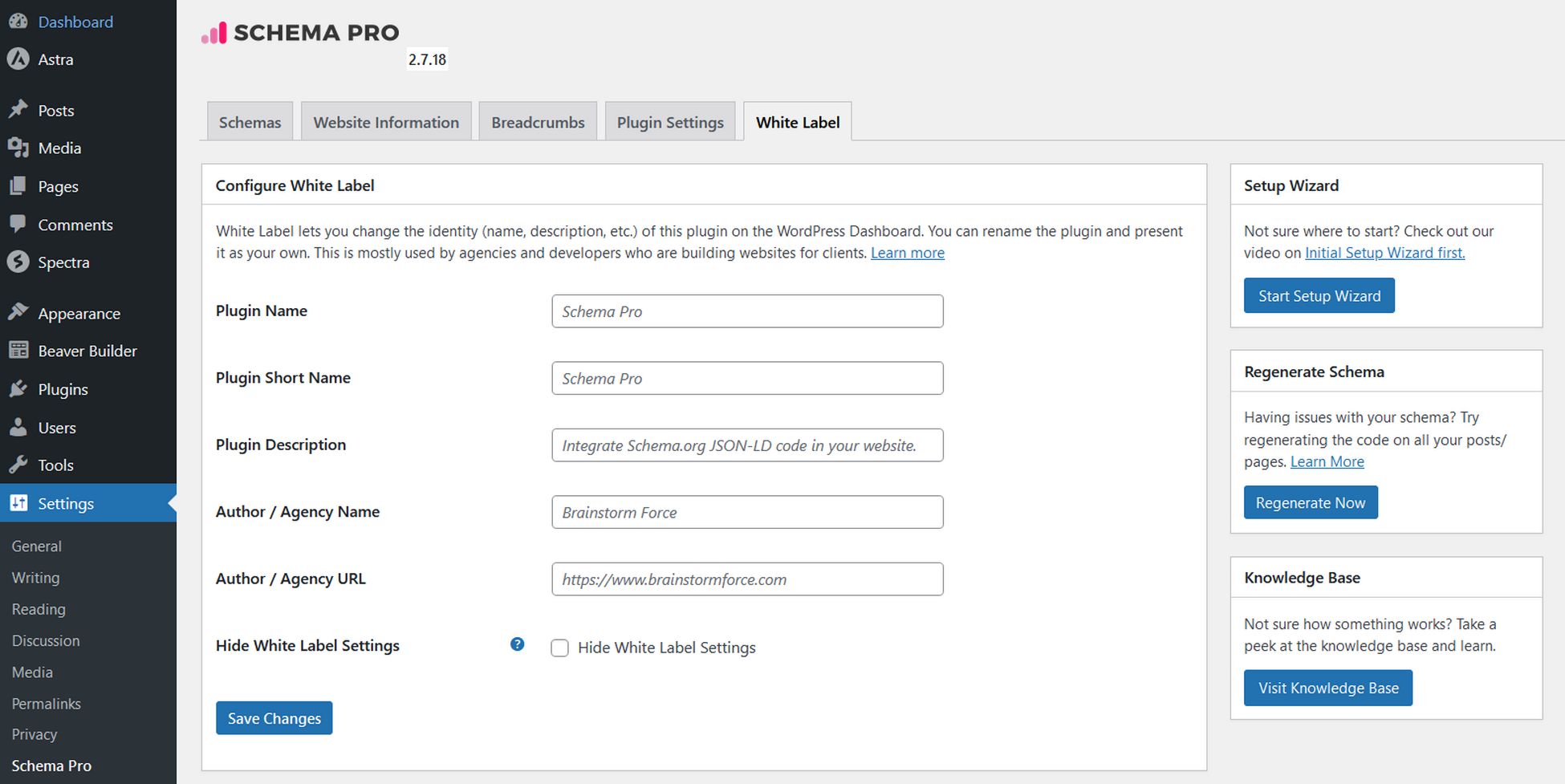Viewport: 1565px width, 784px height.
Task: Click the Settings sliders icon
Action: [x=18, y=503]
